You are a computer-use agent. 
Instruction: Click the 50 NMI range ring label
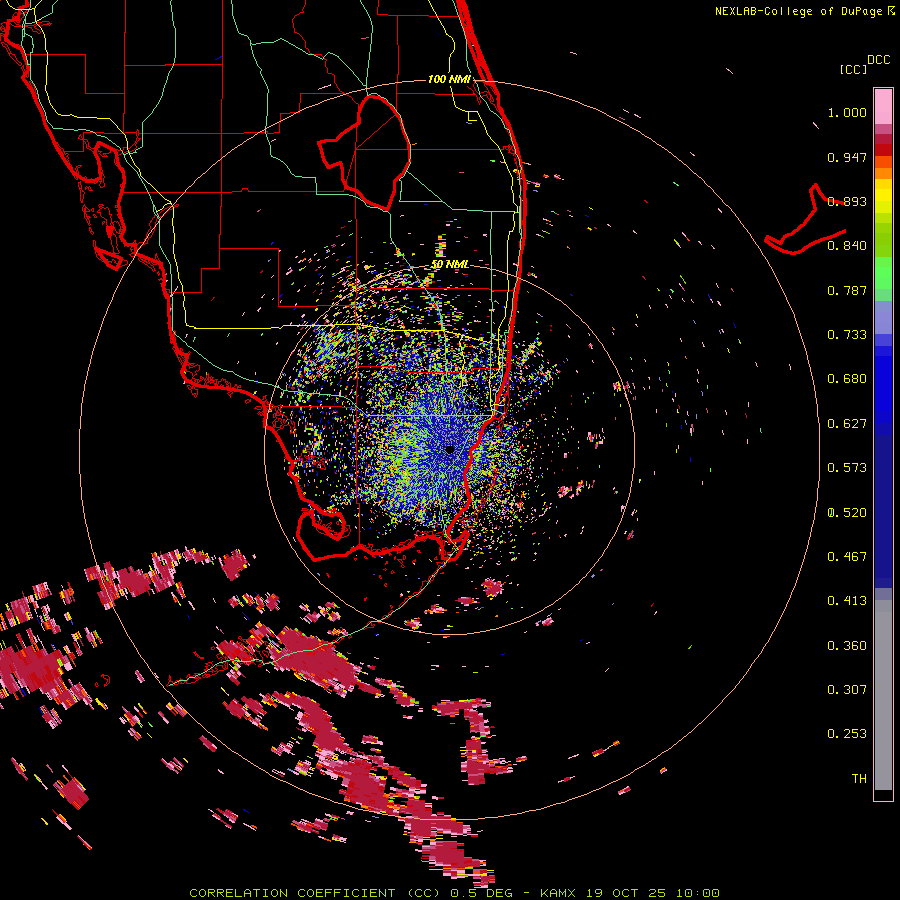[x=449, y=265]
